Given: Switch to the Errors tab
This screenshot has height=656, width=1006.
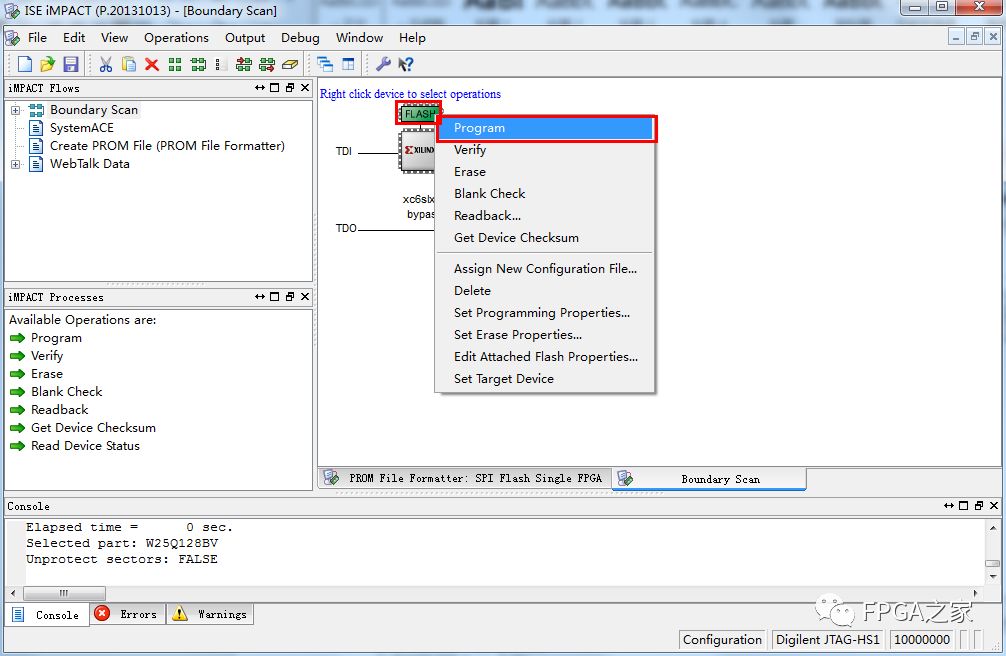Looking at the screenshot, I should coord(128,614).
